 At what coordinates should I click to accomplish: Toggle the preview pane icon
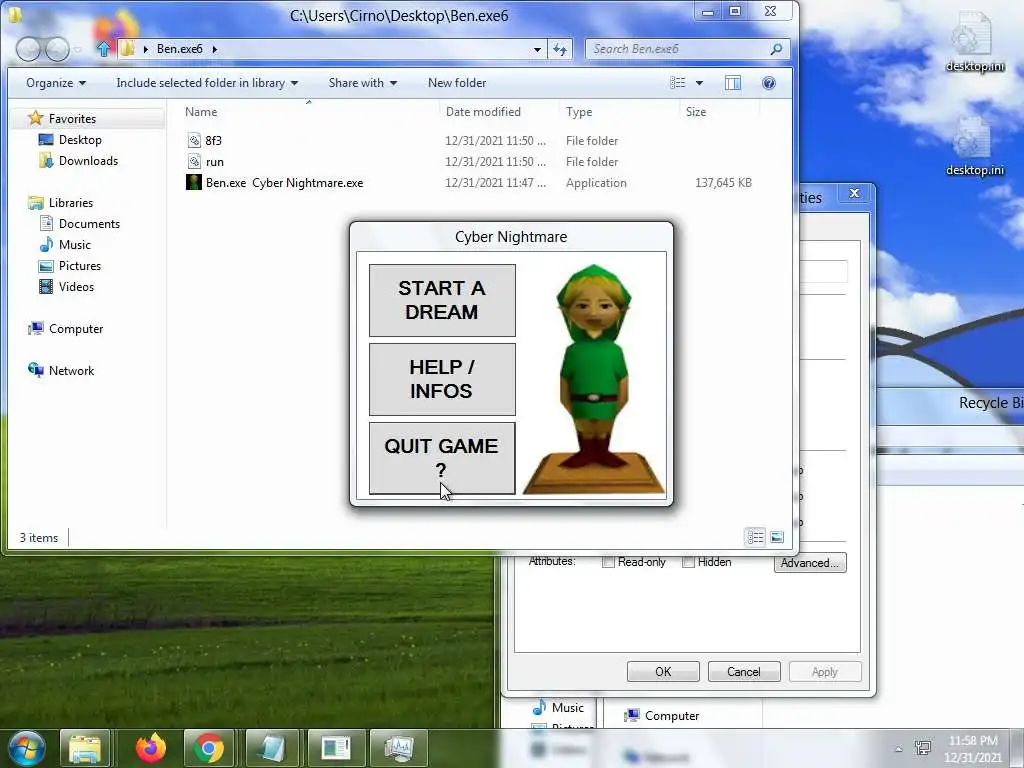coord(733,83)
